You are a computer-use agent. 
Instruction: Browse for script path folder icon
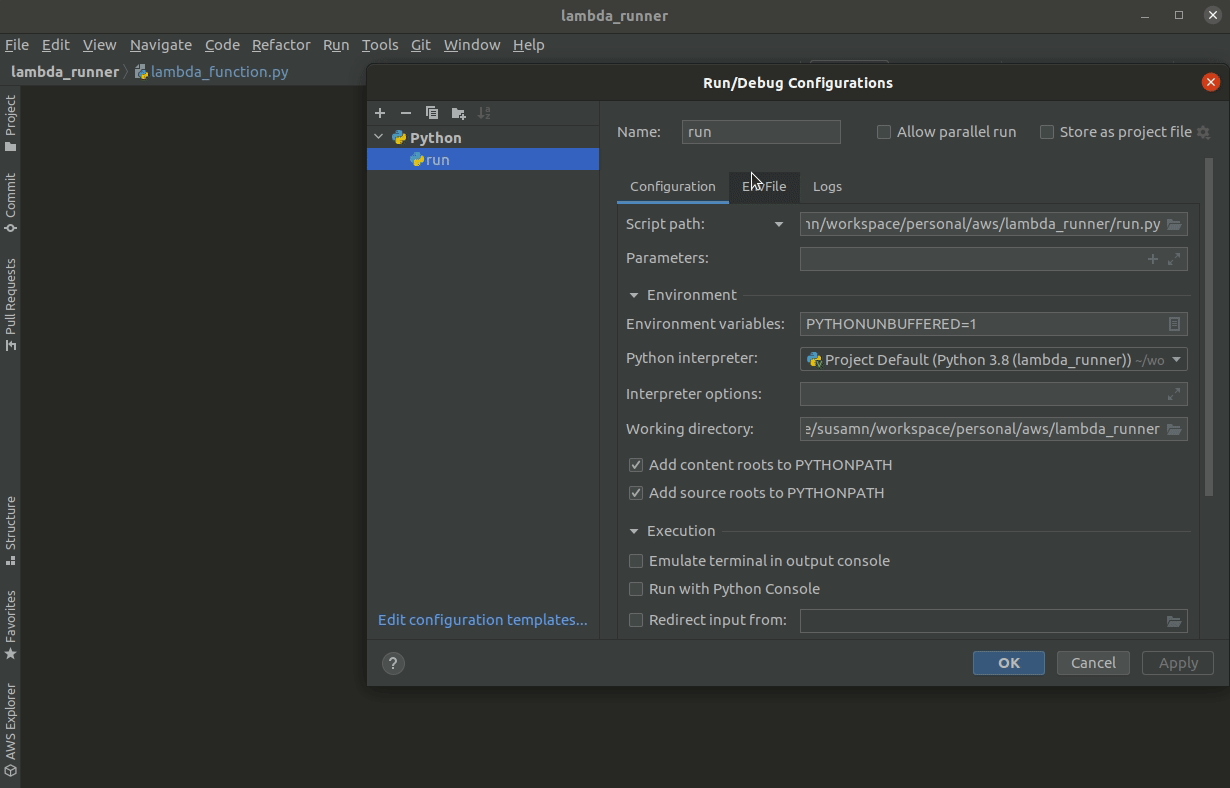tap(1174, 224)
